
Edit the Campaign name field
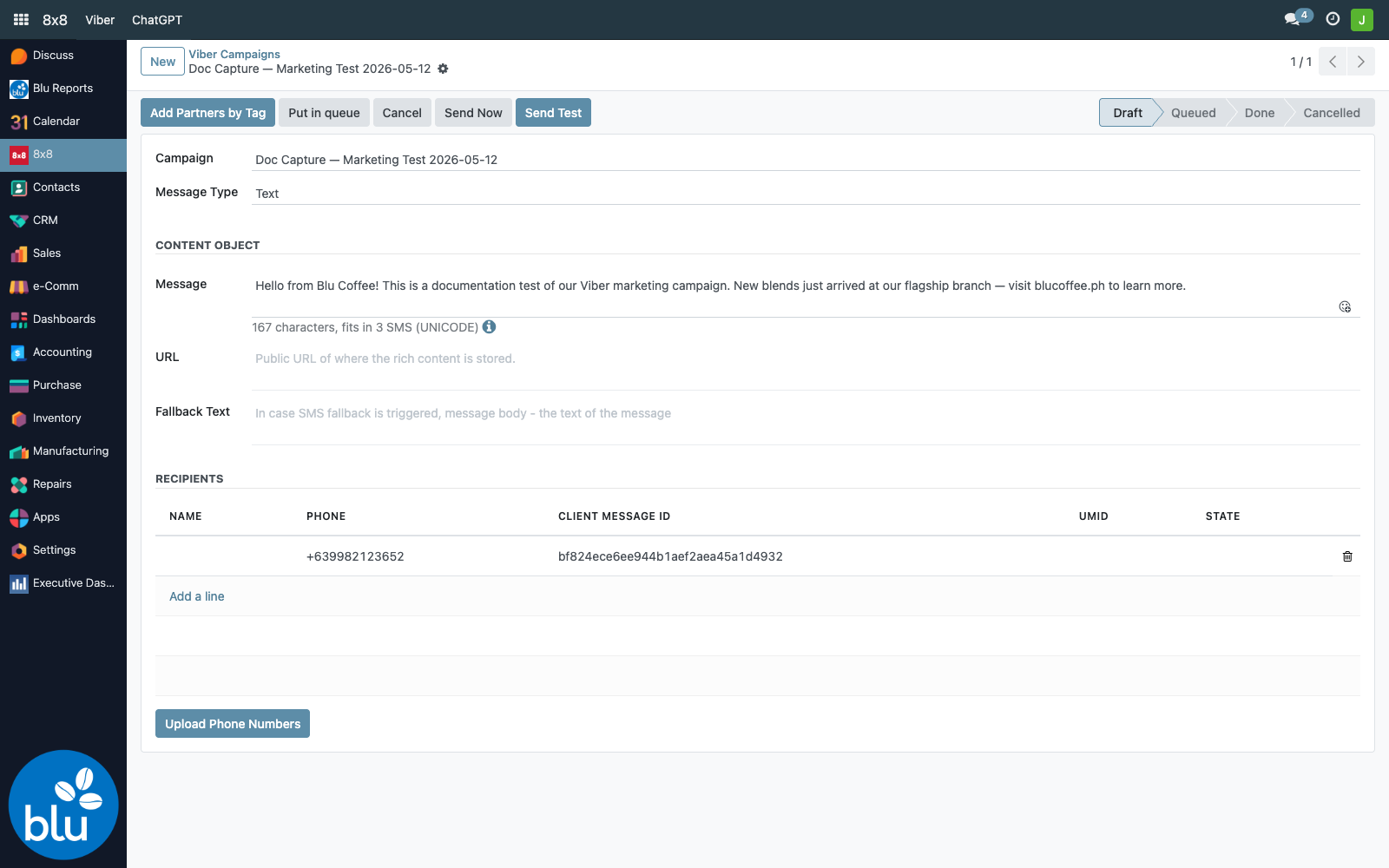pyautogui.click(x=806, y=160)
